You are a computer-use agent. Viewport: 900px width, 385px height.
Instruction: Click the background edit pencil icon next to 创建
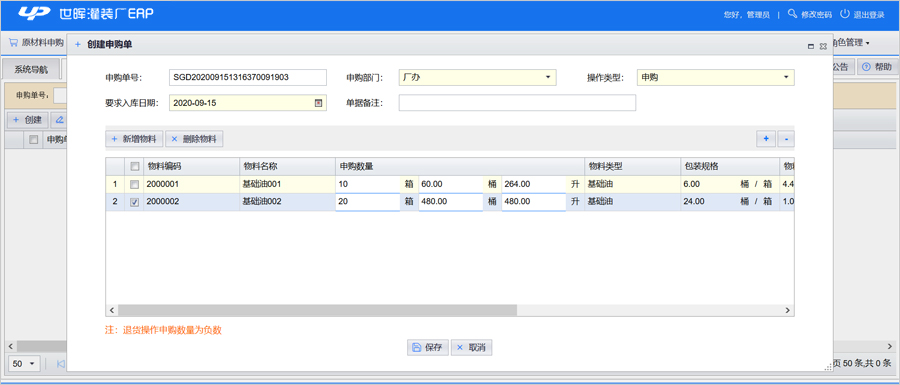point(59,120)
